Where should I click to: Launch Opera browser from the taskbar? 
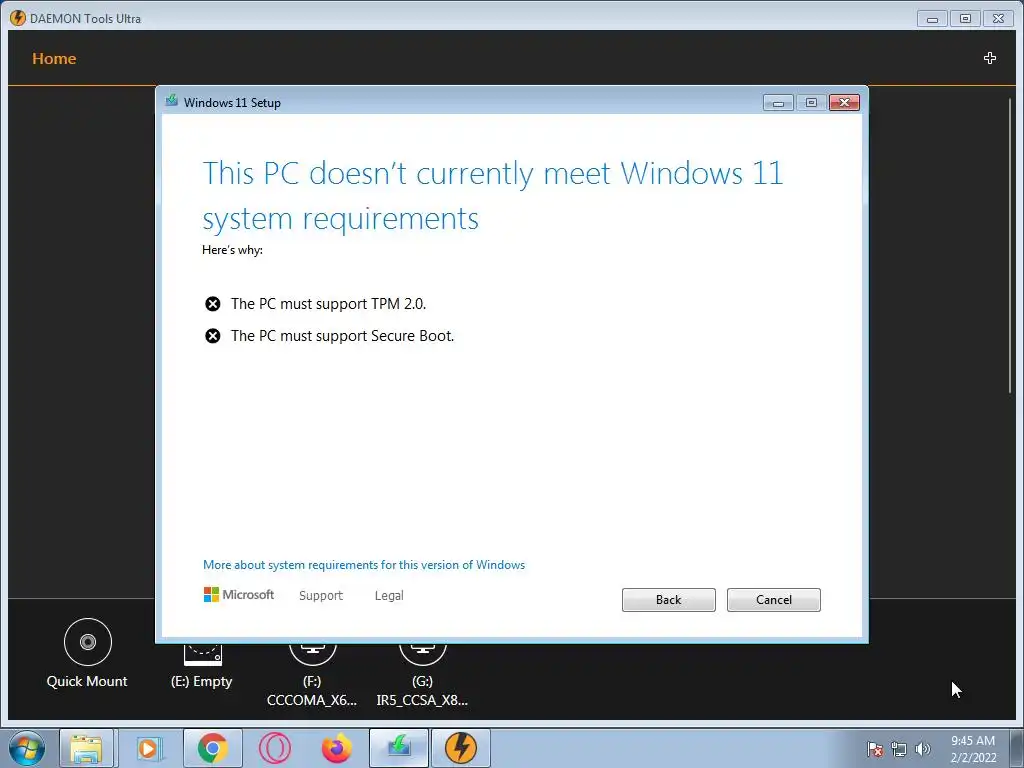(275, 748)
